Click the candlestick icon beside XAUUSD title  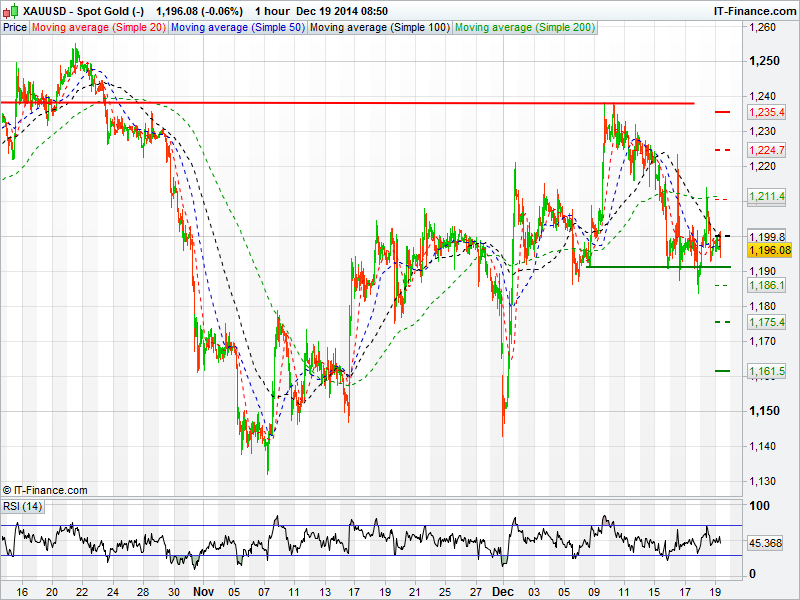[11, 11]
